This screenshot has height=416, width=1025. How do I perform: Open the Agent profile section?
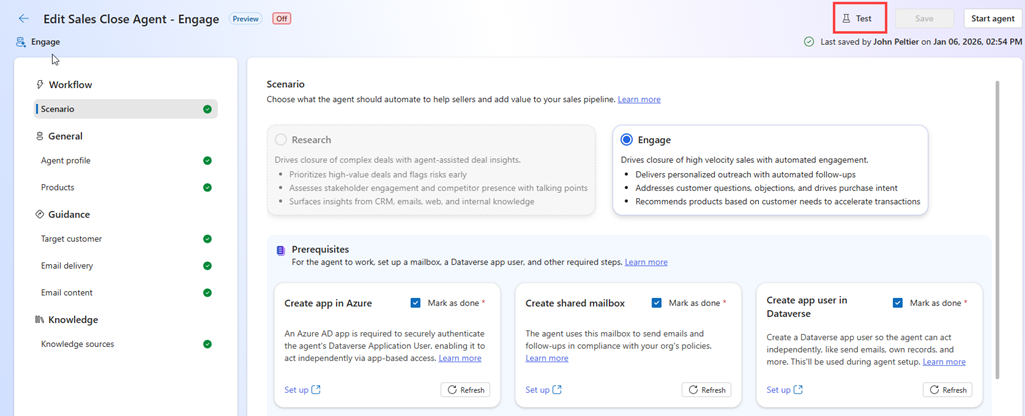(66, 160)
